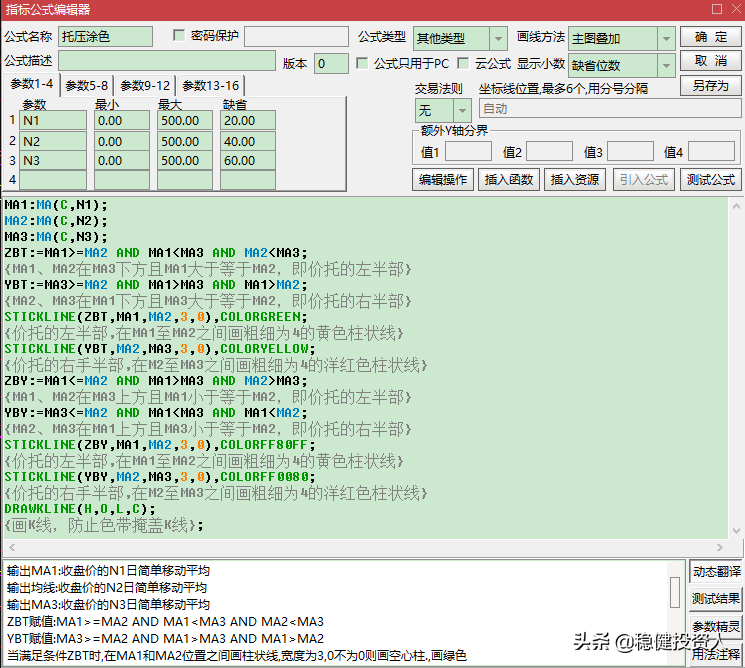Viewport: 745px width, 668px height.
Task: Click the STICKLINE line ending COLORFF0080
Action: pos(160,477)
